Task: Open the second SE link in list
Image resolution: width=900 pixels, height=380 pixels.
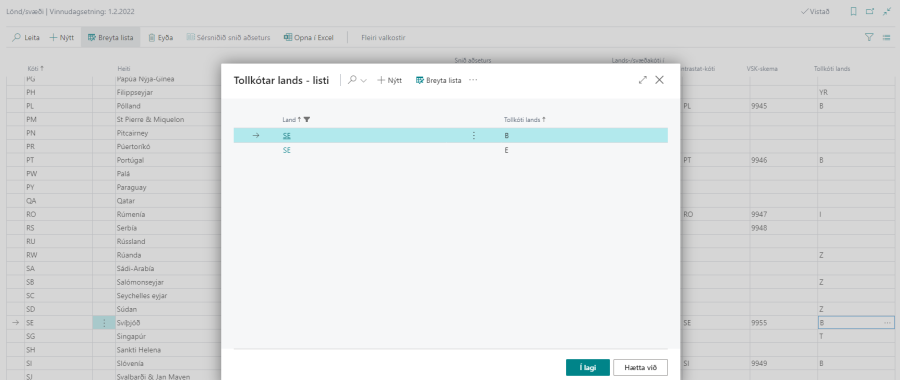Action: point(287,150)
